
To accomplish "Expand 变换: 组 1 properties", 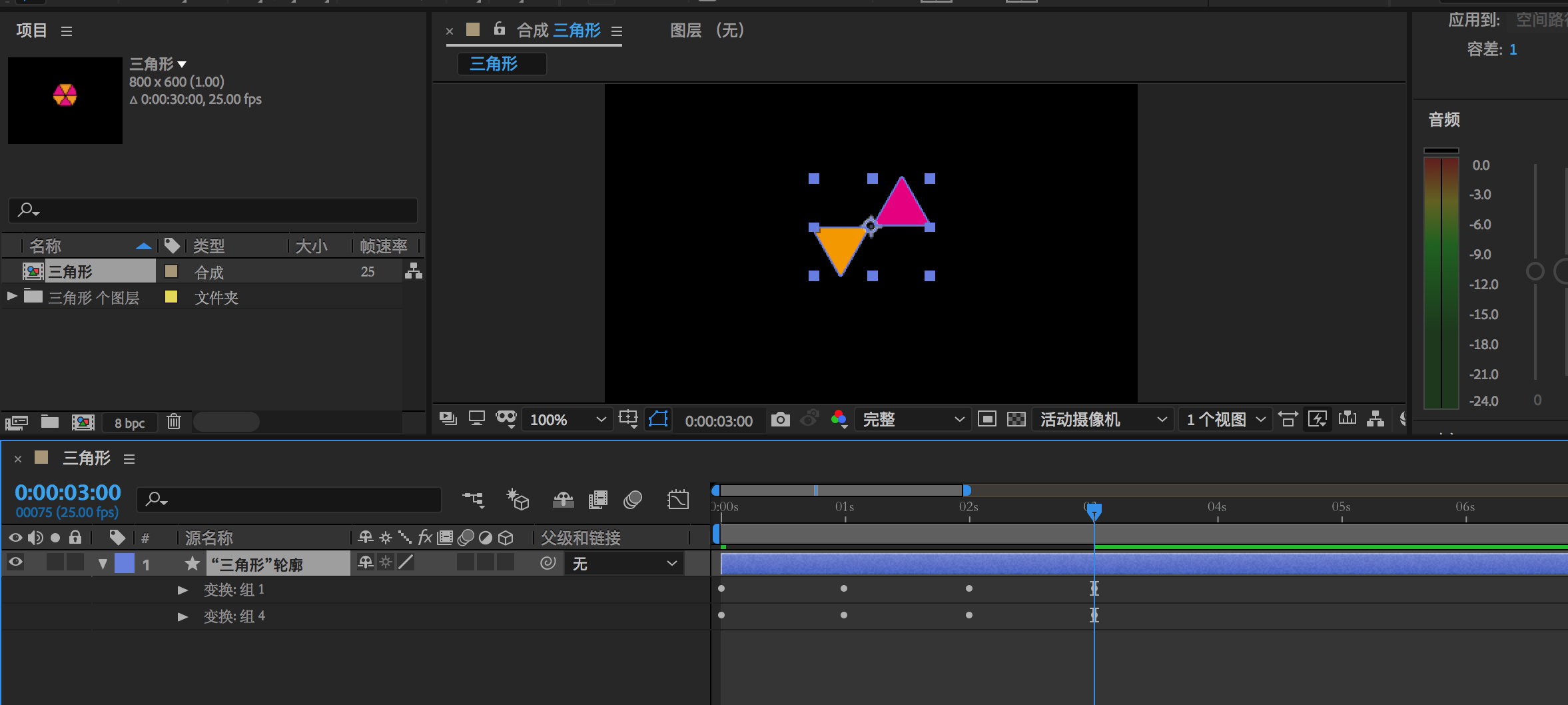I will pos(183,590).
